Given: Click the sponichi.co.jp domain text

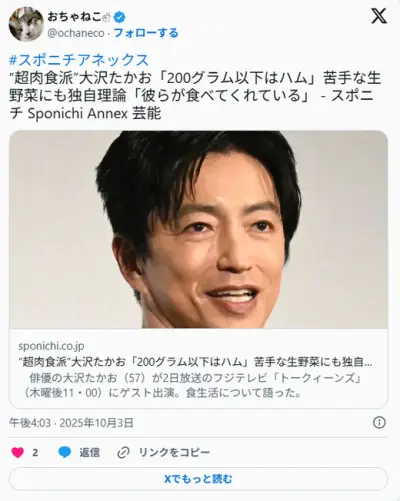Looking at the screenshot, I should [x=51, y=346].
